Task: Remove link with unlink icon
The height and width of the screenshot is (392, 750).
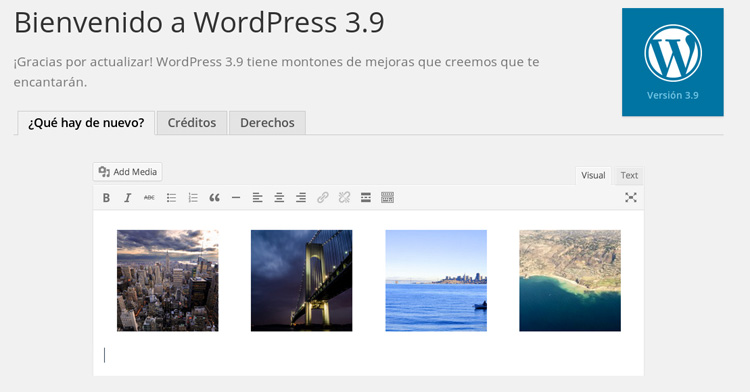Action: (344, 197)
